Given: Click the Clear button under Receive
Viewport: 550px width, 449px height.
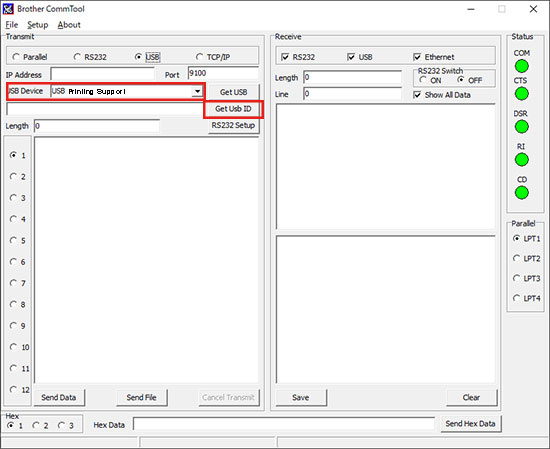Looking at the screenshot, I should click(x=471, y=397).
